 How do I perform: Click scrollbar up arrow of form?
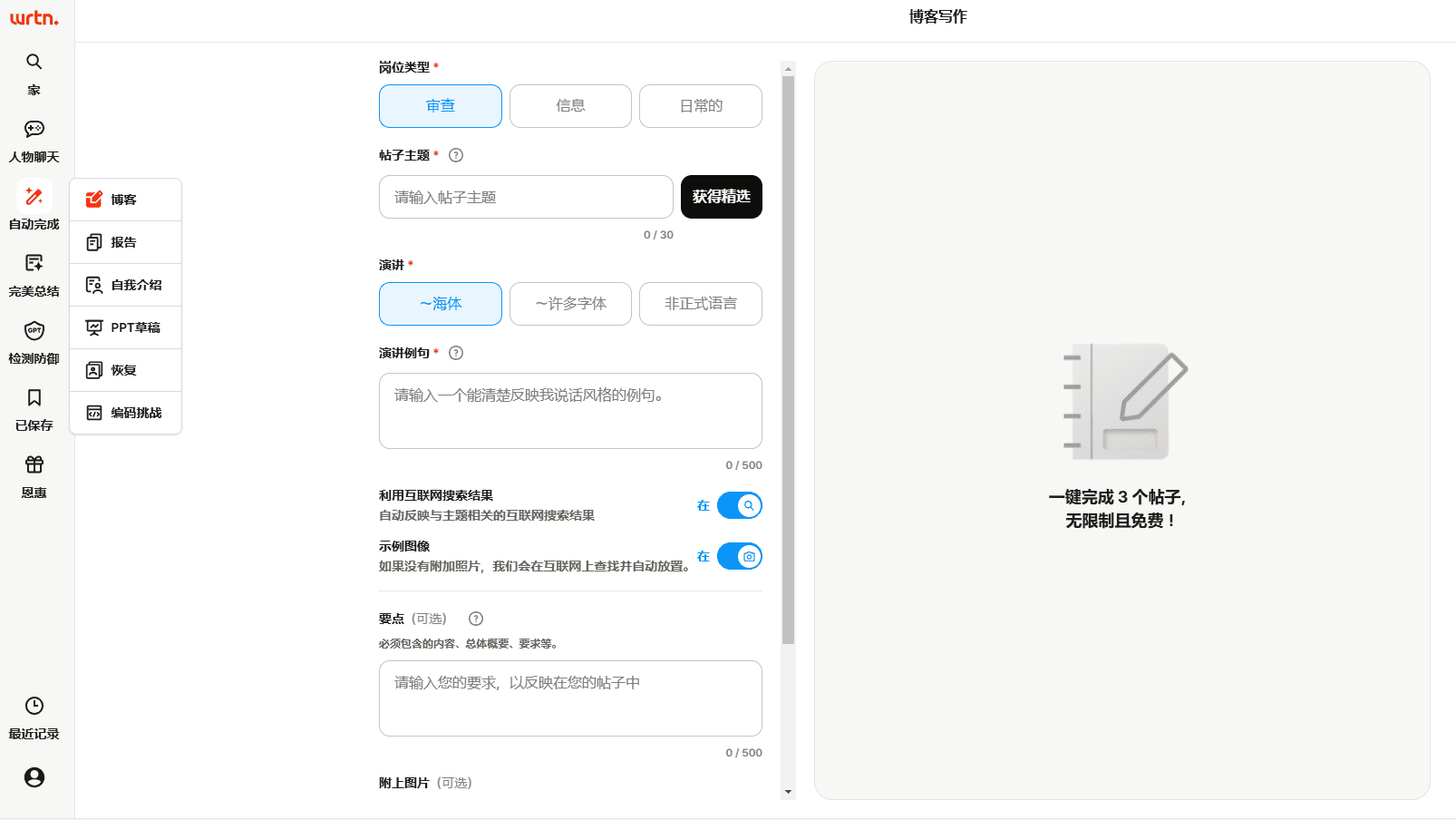coord(788,68)
